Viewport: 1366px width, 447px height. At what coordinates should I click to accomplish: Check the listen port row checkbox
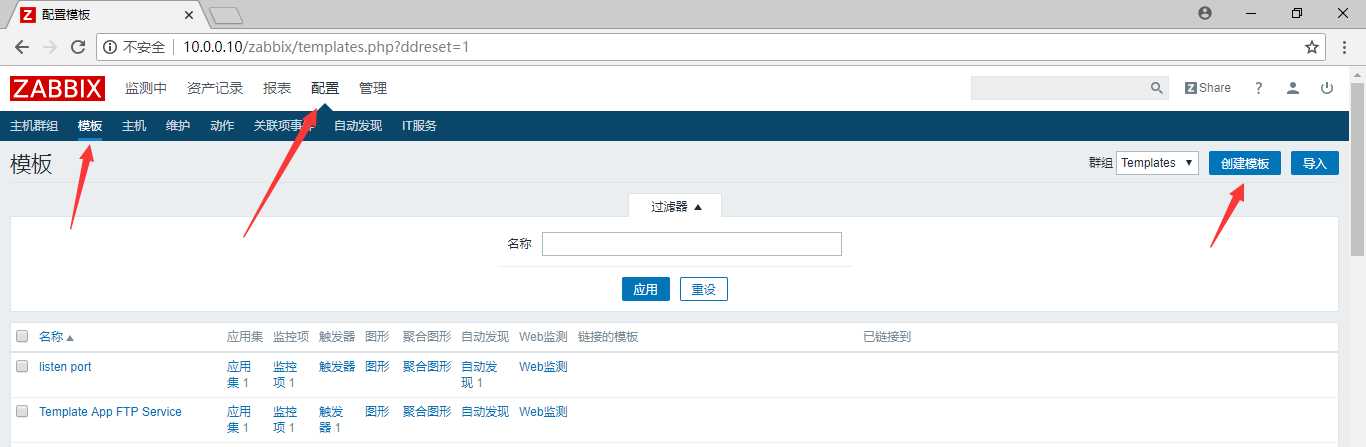point(22,367)
